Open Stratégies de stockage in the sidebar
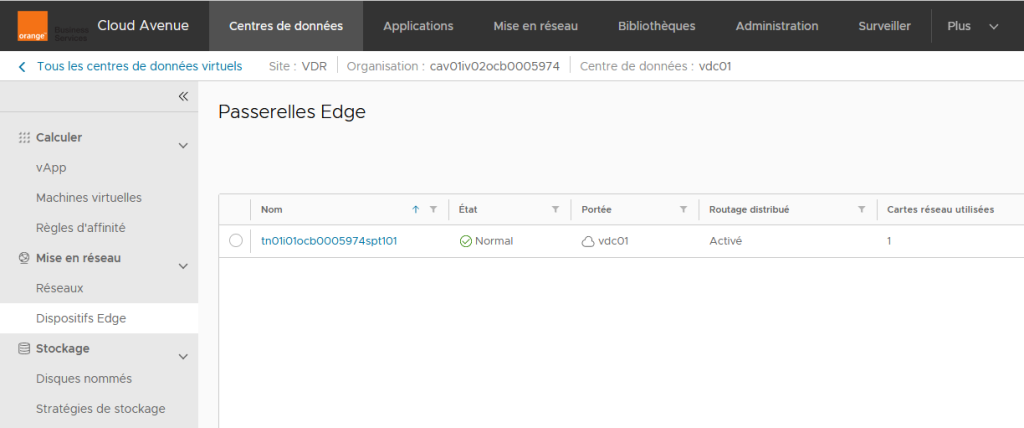The image size is (1024, 428). point(101,409)
